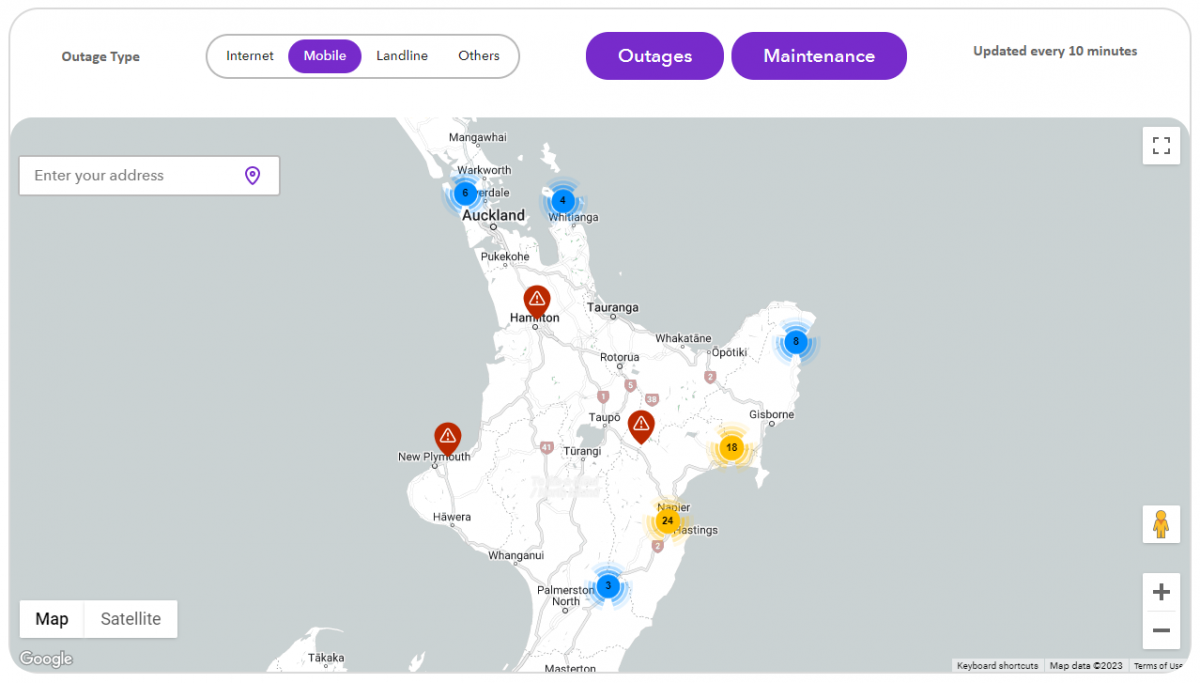Click inside the Enter your address field
The height and width of the screenshot is (683, 1200).
point(130,175)
